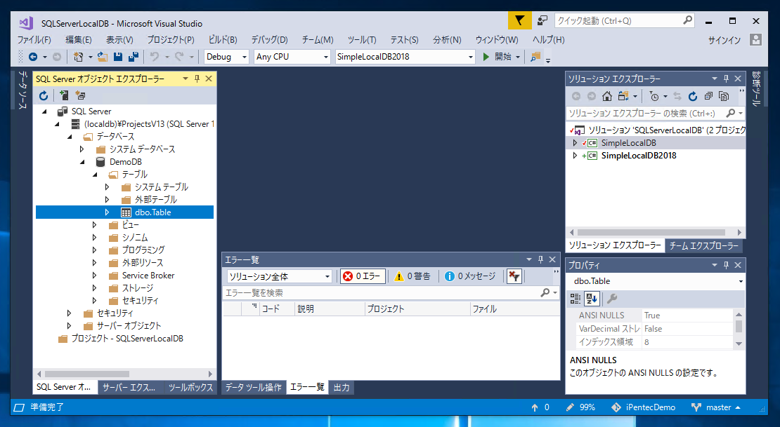Click the Save toolbar icon
780x427 pixels.
pyautogui.click(x=118, y=57)
